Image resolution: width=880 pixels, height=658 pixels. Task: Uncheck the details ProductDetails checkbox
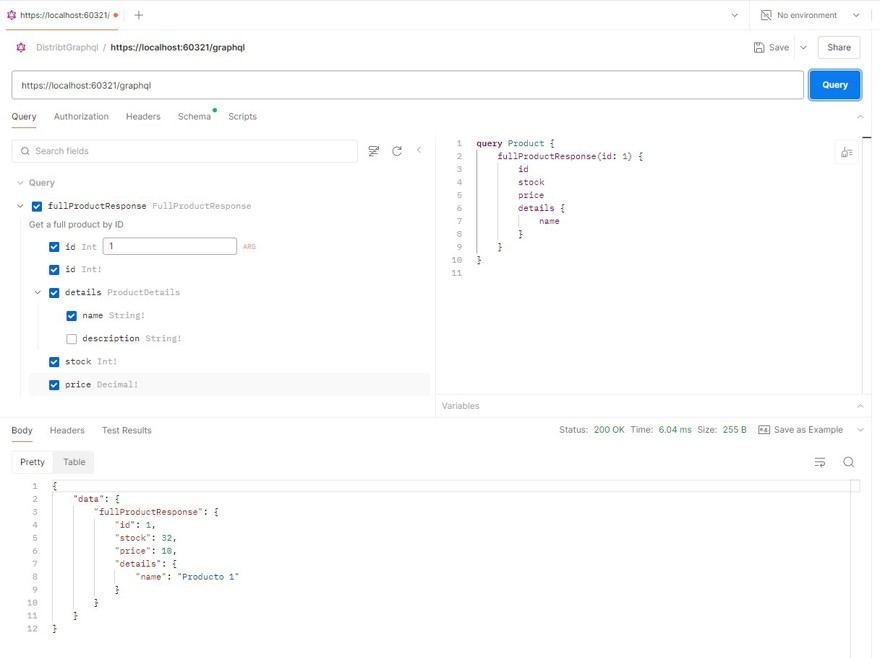coord(54,293)
